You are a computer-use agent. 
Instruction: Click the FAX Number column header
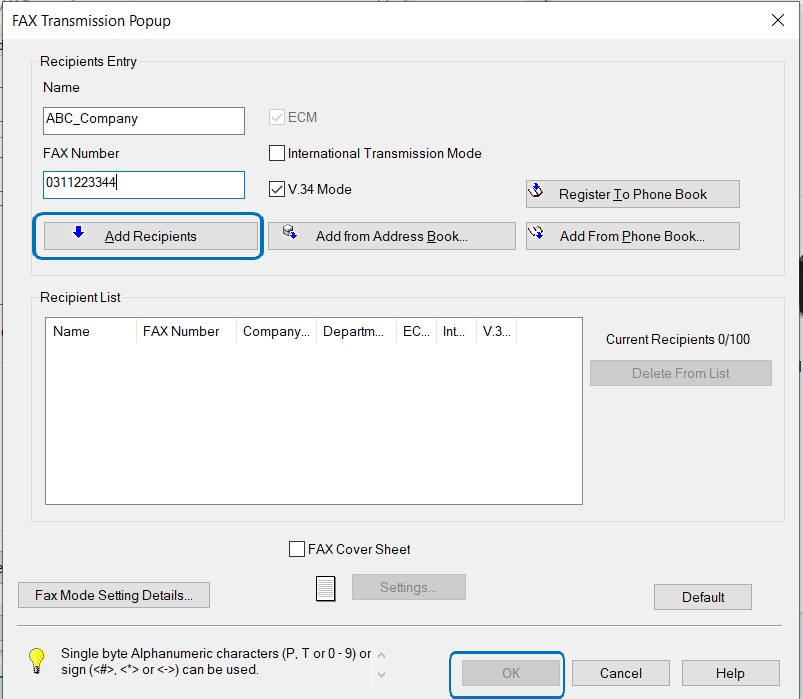pos(185,331)
